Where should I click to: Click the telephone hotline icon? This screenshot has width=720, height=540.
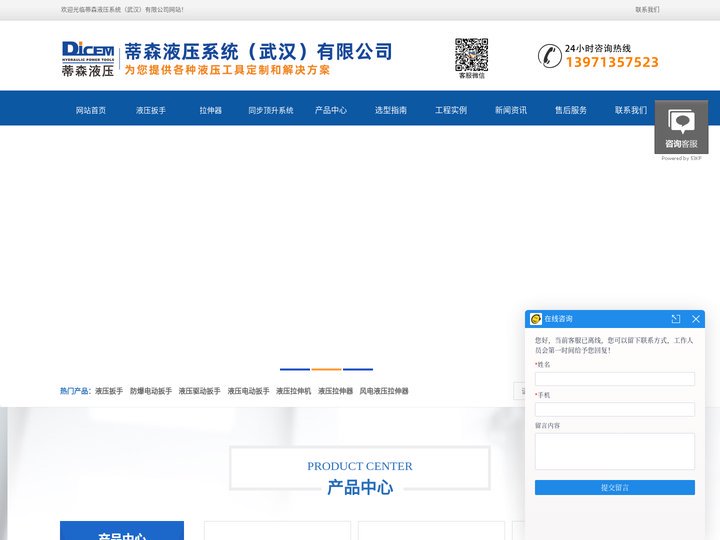click(x=550, y=56)
